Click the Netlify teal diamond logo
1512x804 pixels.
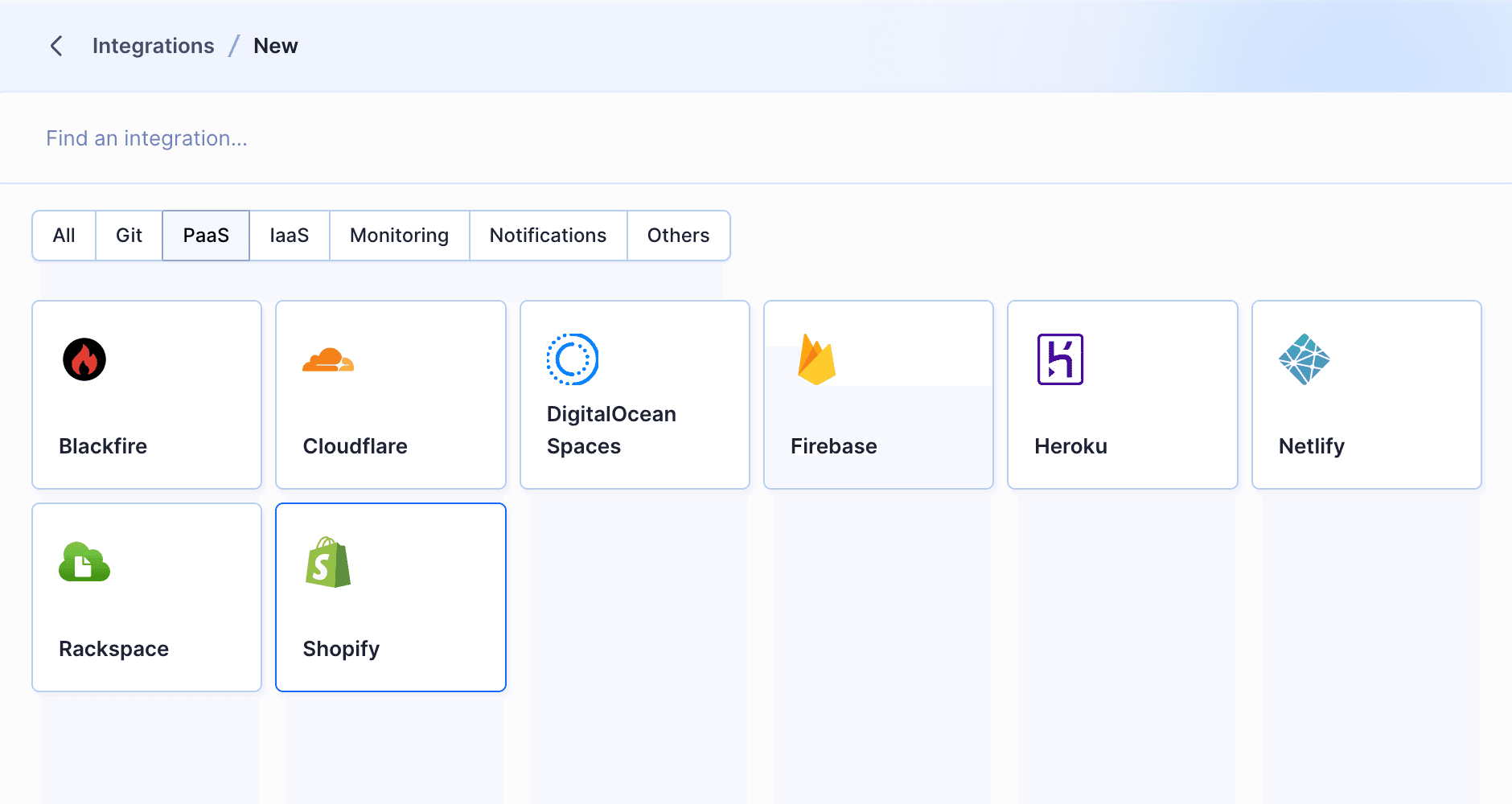tap(1305, 359)
